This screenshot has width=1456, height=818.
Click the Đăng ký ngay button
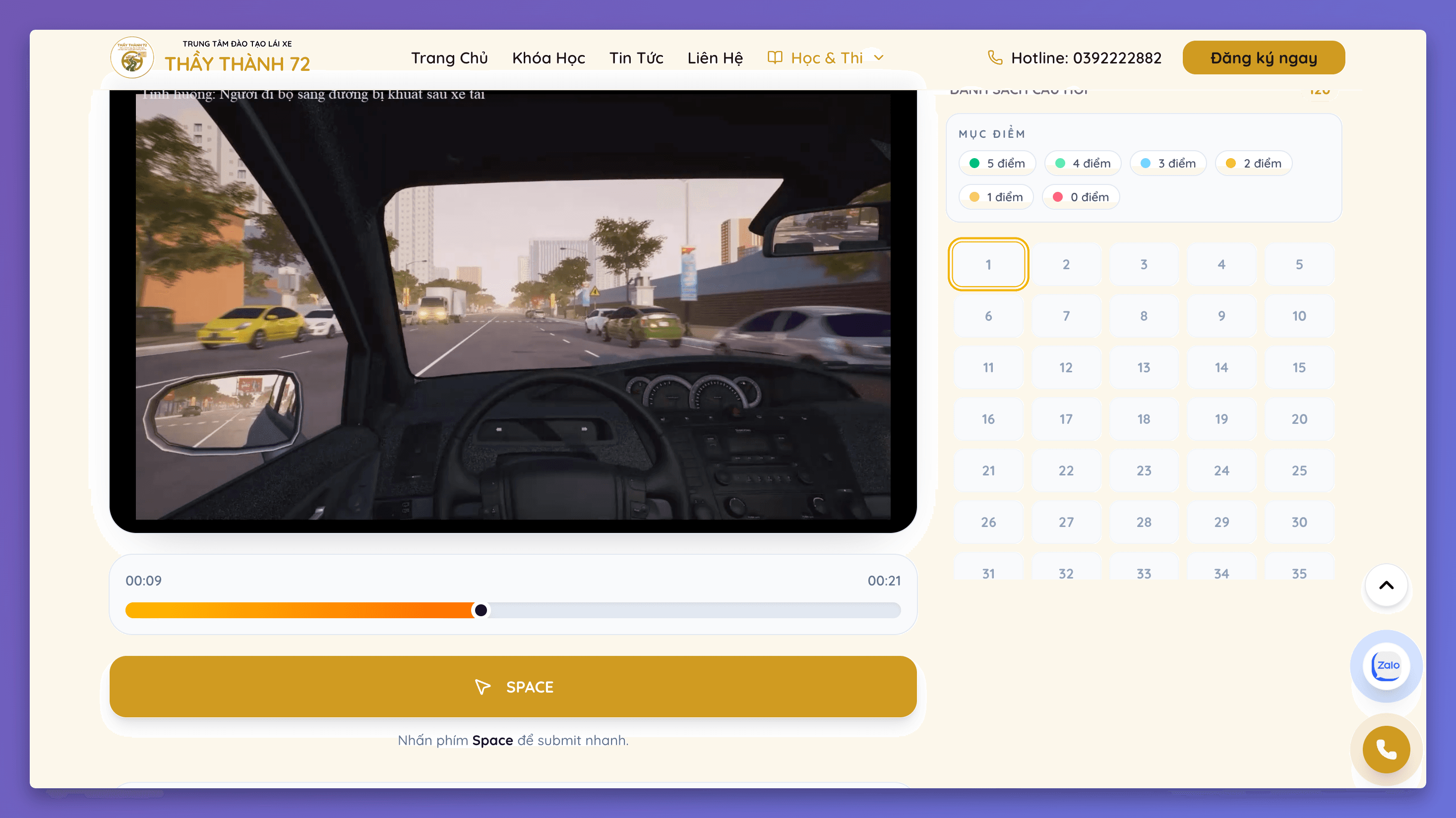click(x=1263, y=58)
